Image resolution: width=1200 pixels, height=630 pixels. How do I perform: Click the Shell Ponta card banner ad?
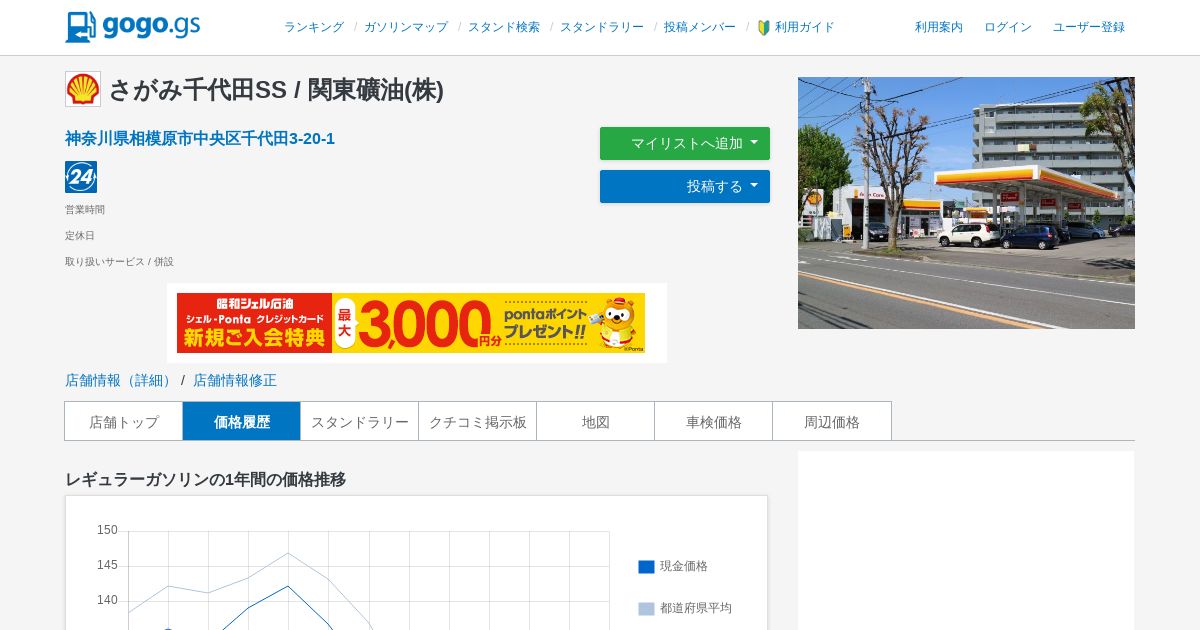[411, 323]
